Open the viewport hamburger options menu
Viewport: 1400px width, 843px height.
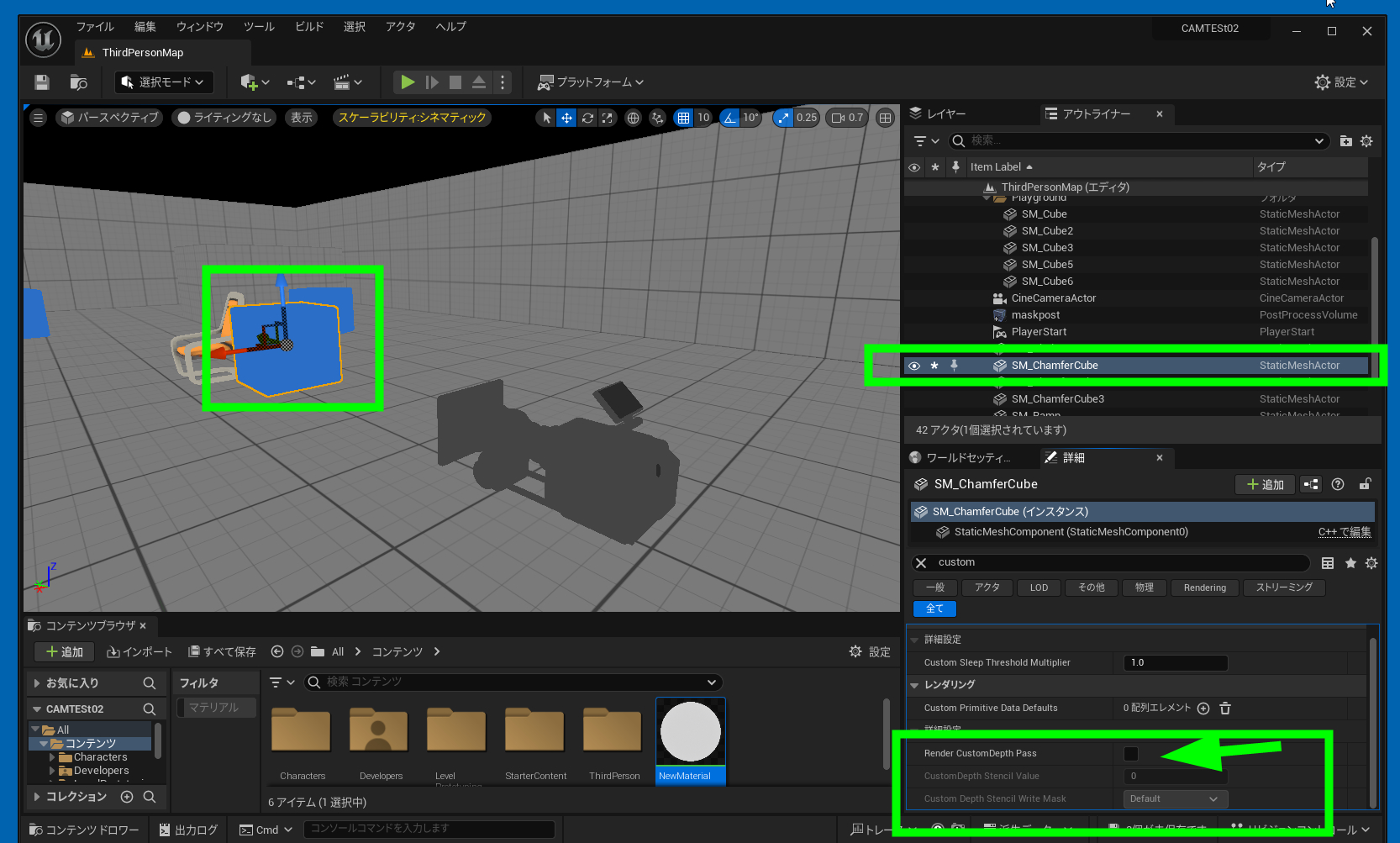tap(38, 118)
